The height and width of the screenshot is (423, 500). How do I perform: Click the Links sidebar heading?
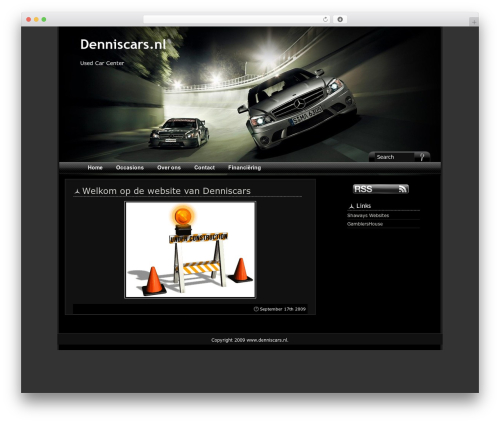[x=363, y=206]
